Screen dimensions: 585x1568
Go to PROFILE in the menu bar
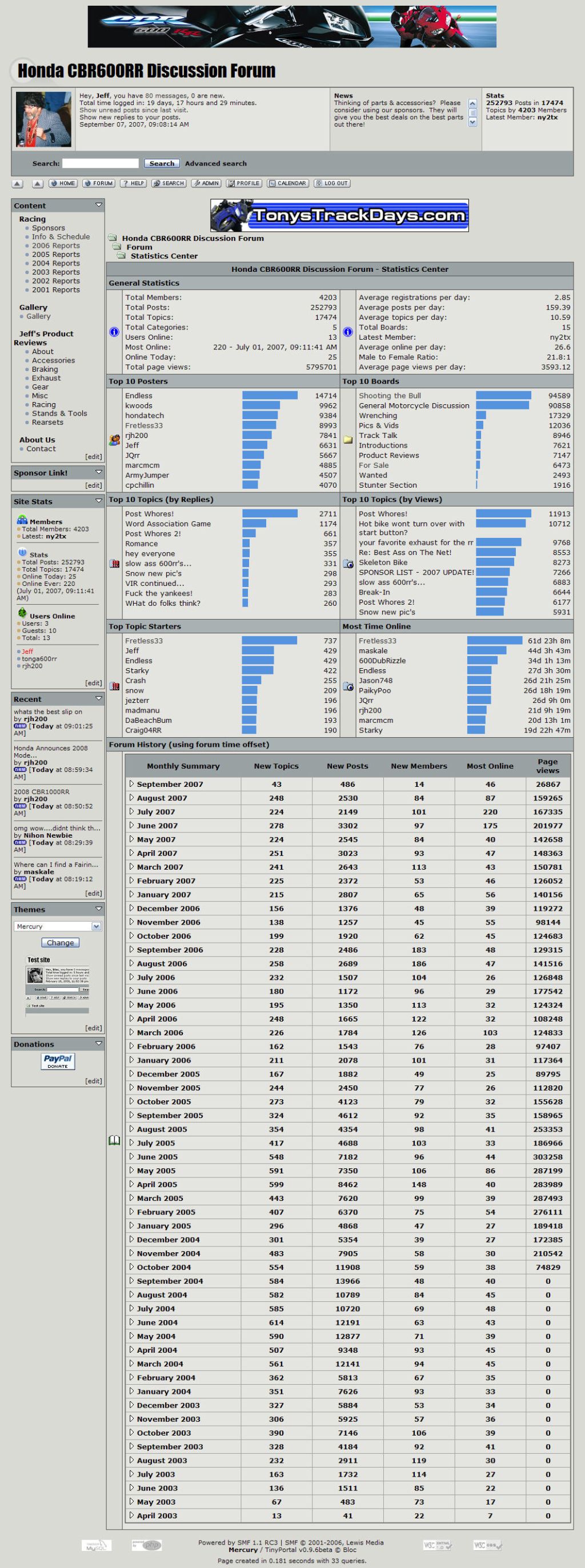243,183
